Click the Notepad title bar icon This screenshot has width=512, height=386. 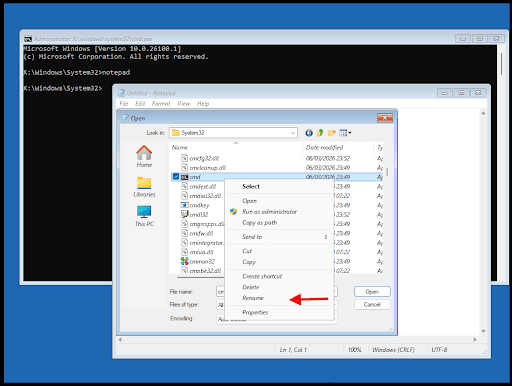(121, 93)
